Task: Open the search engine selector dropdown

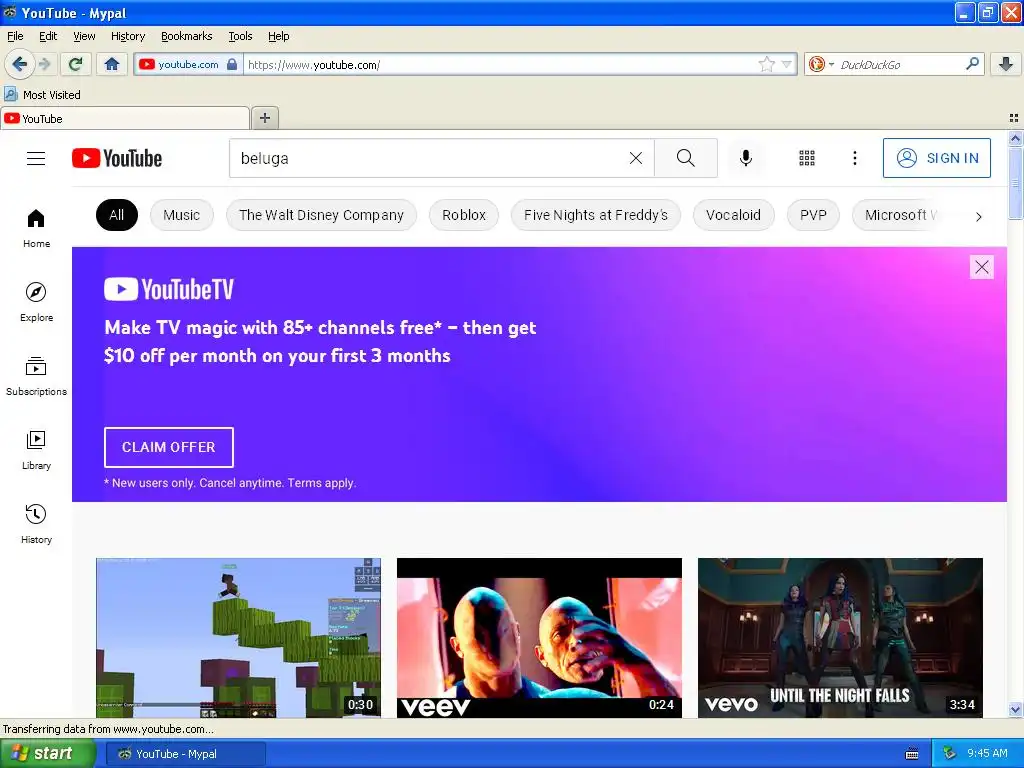Action: pyautogui.click(x=821, y=64)
